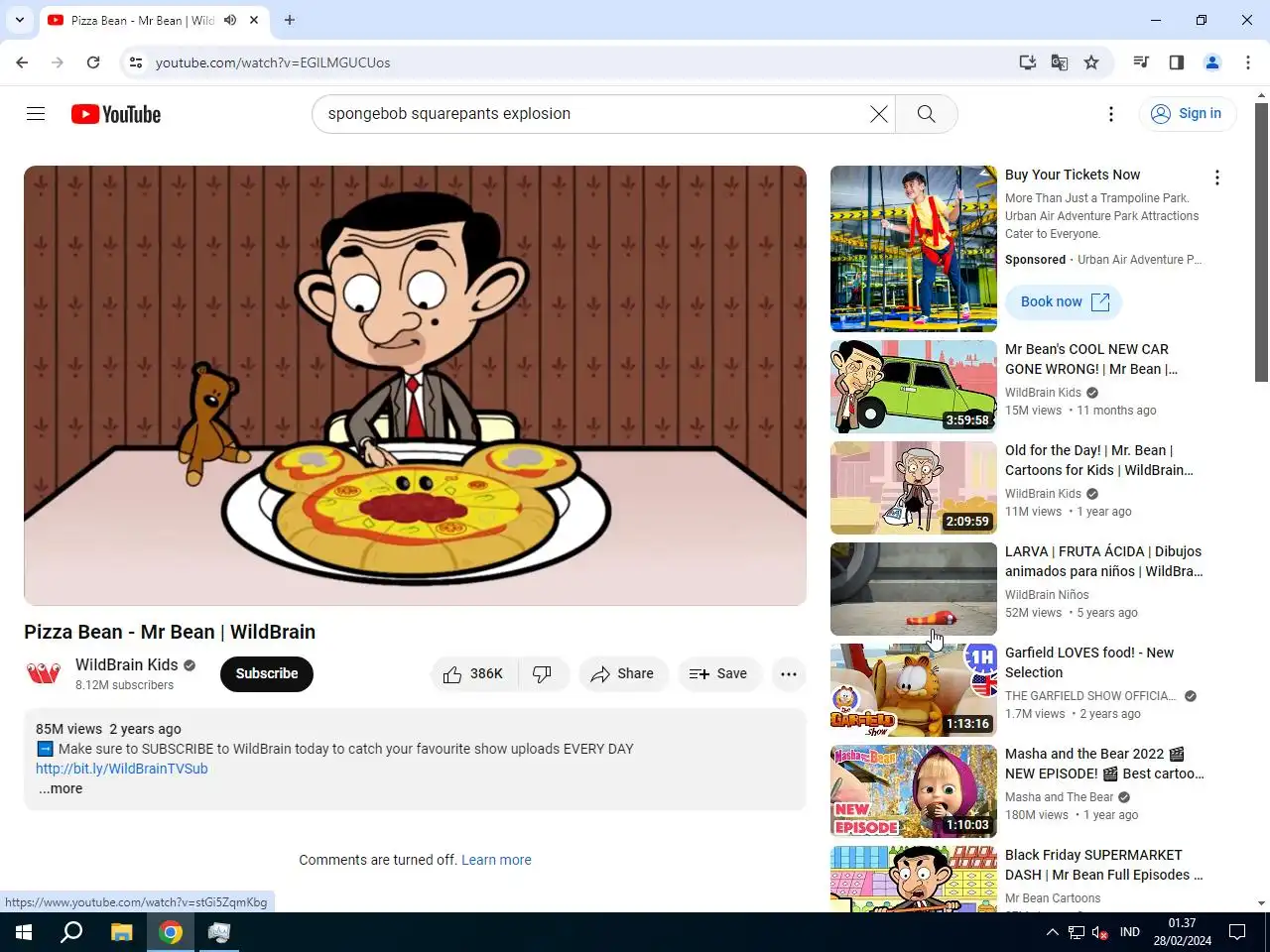This screenshot has height=952, width=1270.
Task: Click the Sign in button
Action: [x=1187, y=114]
